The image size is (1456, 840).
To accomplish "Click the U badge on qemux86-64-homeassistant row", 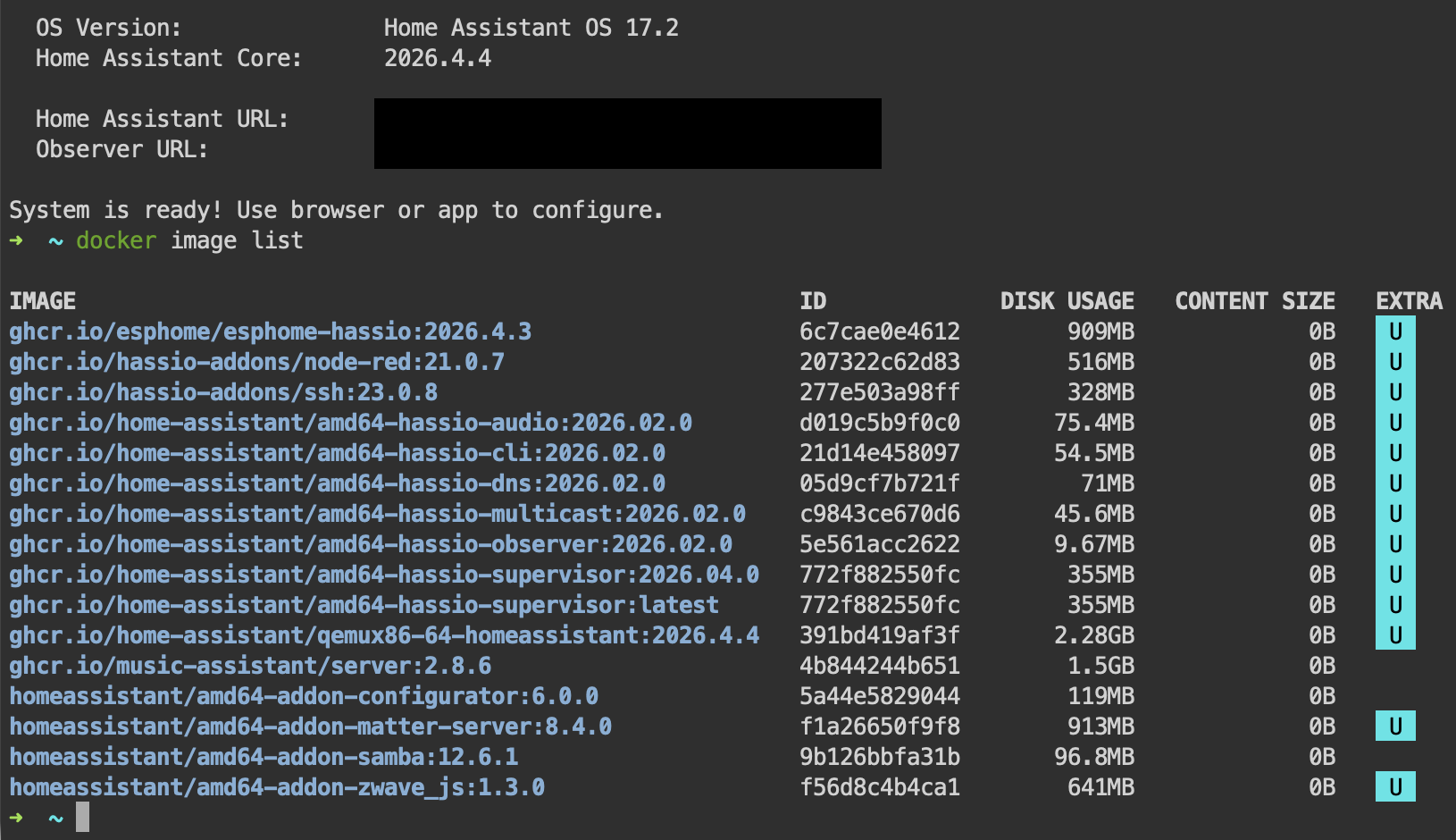I will pos(1395,635).
